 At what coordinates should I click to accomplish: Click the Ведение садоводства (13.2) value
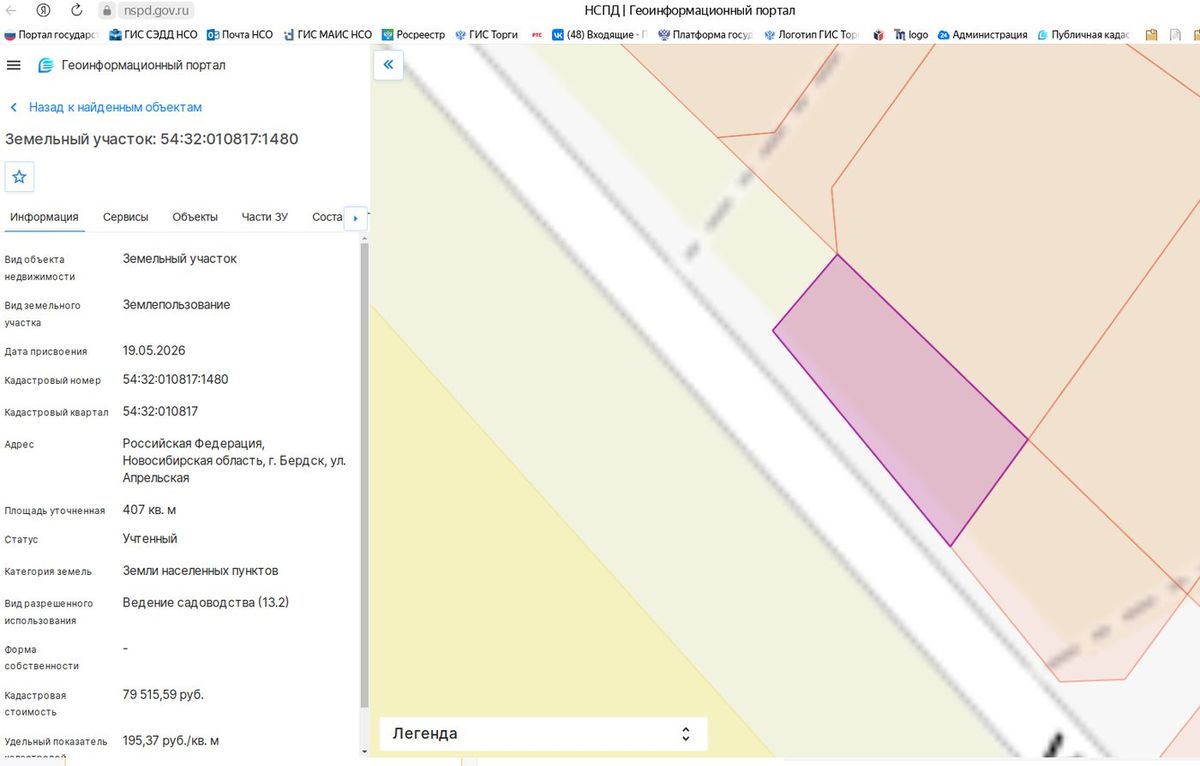(x=206, y=603)
